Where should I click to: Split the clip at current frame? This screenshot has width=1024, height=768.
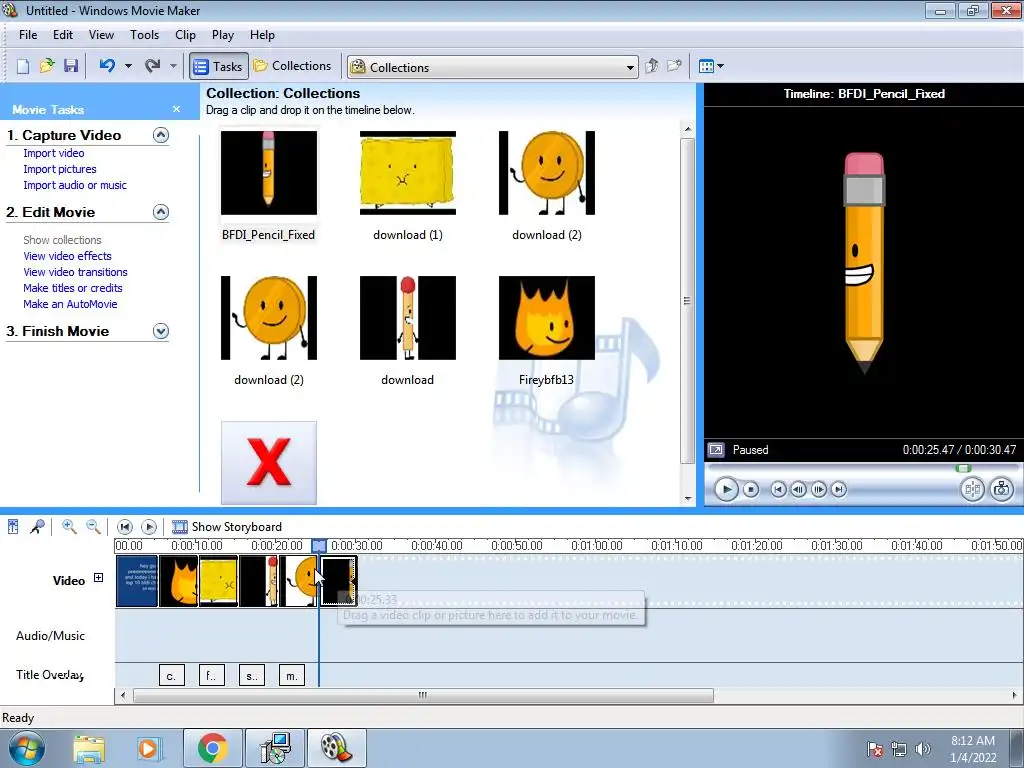[x=972, y=489]
